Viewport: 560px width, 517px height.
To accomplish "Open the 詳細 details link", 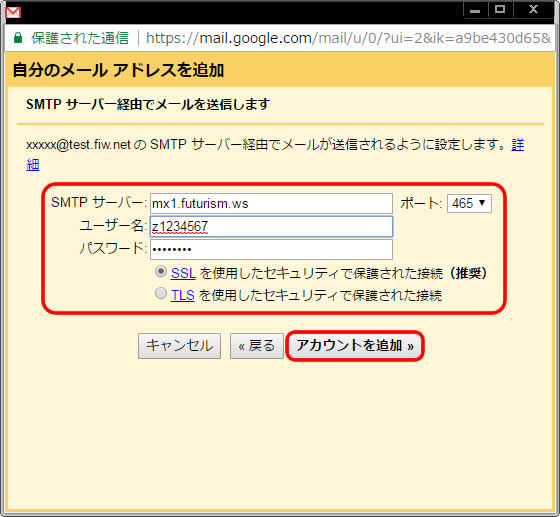I will click(x=518, y=145).
